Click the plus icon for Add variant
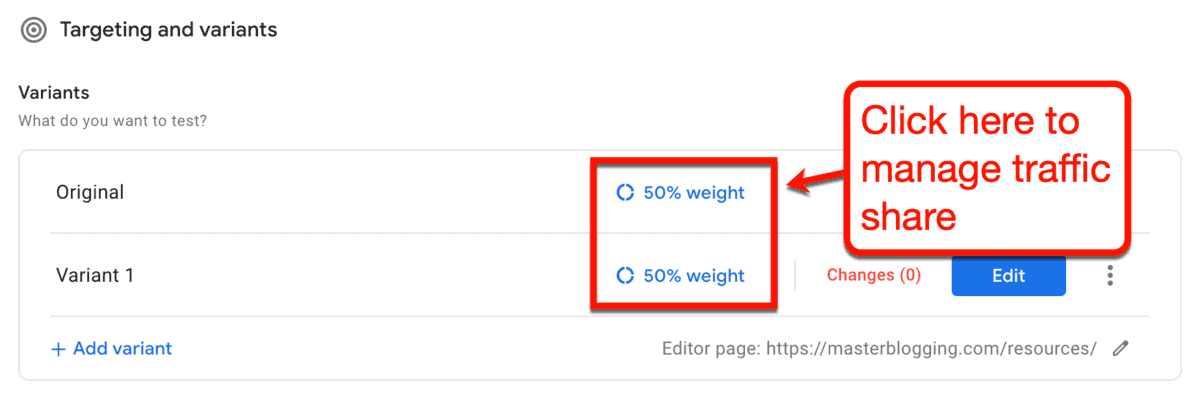The height and width of the screenshot is (400, 1200). click(x=58, y=349)
